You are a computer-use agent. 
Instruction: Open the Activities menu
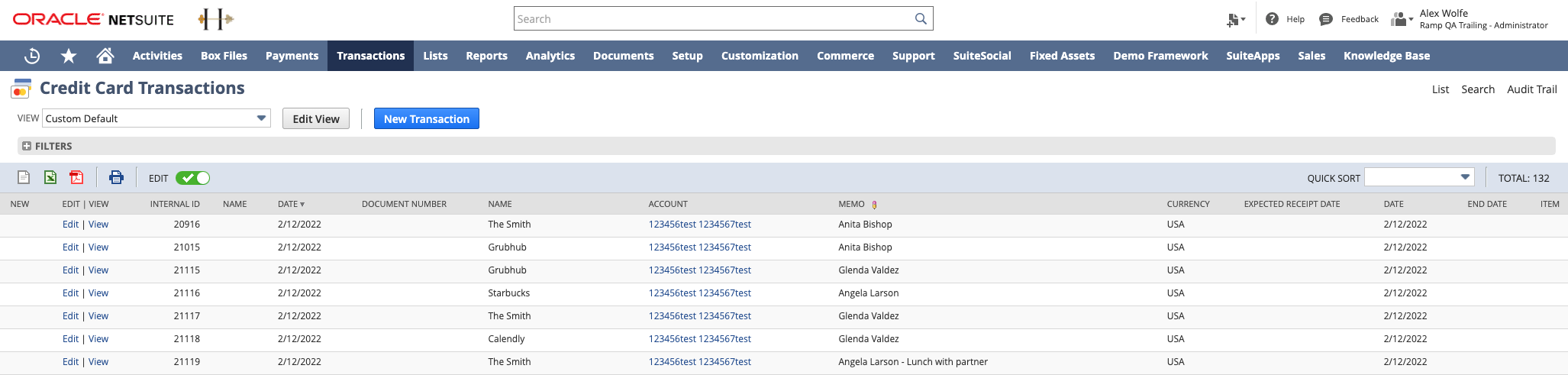tap(157, 56)
